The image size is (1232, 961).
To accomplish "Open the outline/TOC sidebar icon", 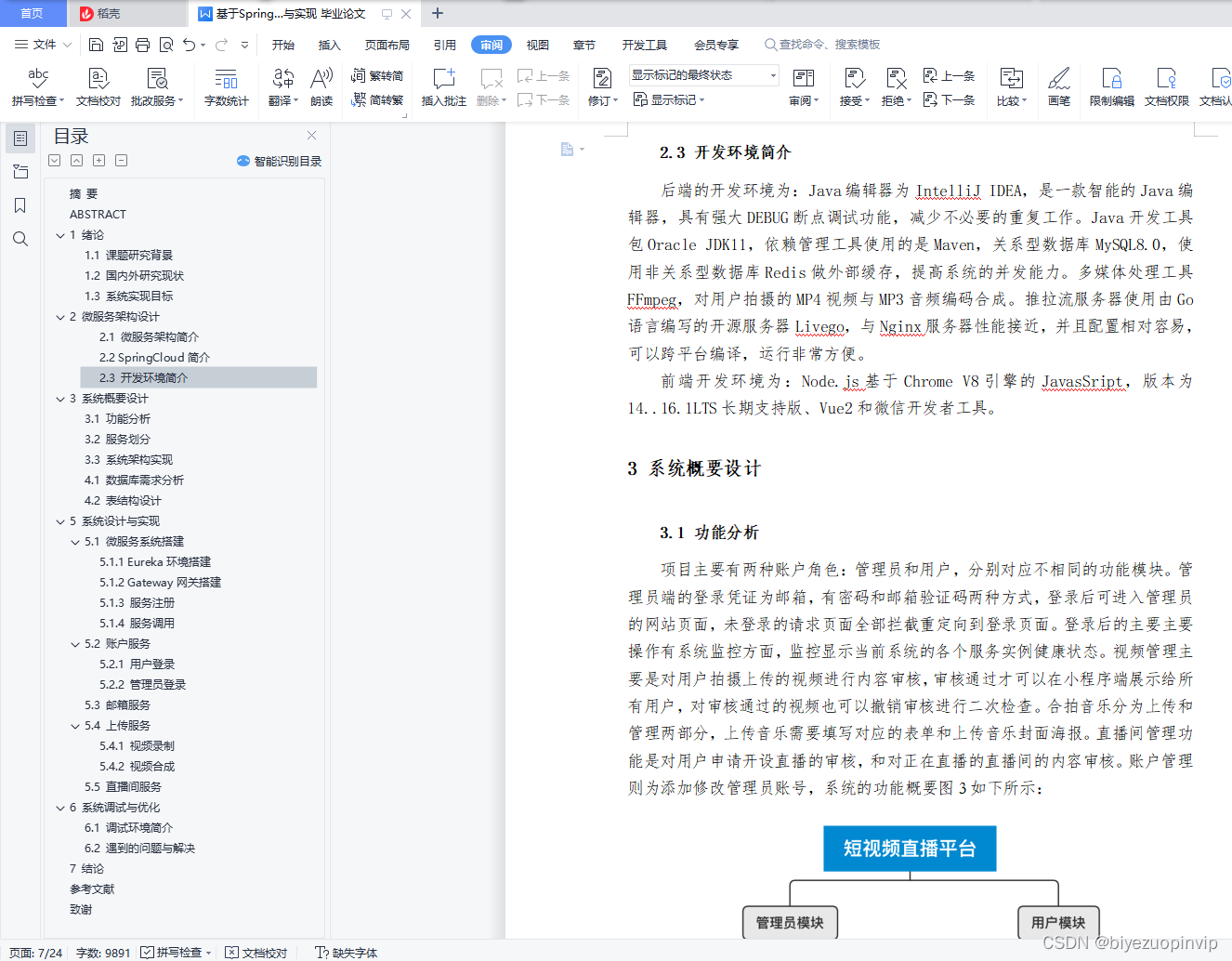I will [20, 138].
